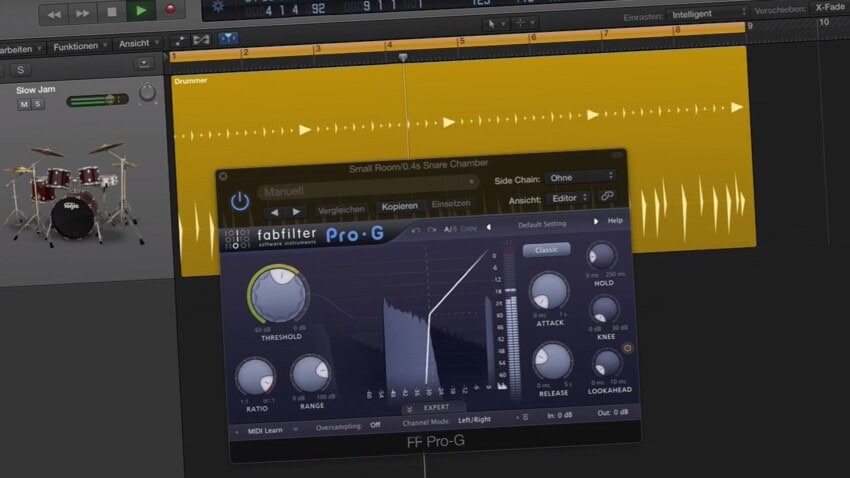Toggle the blue catch playhead button

point(228,38)
